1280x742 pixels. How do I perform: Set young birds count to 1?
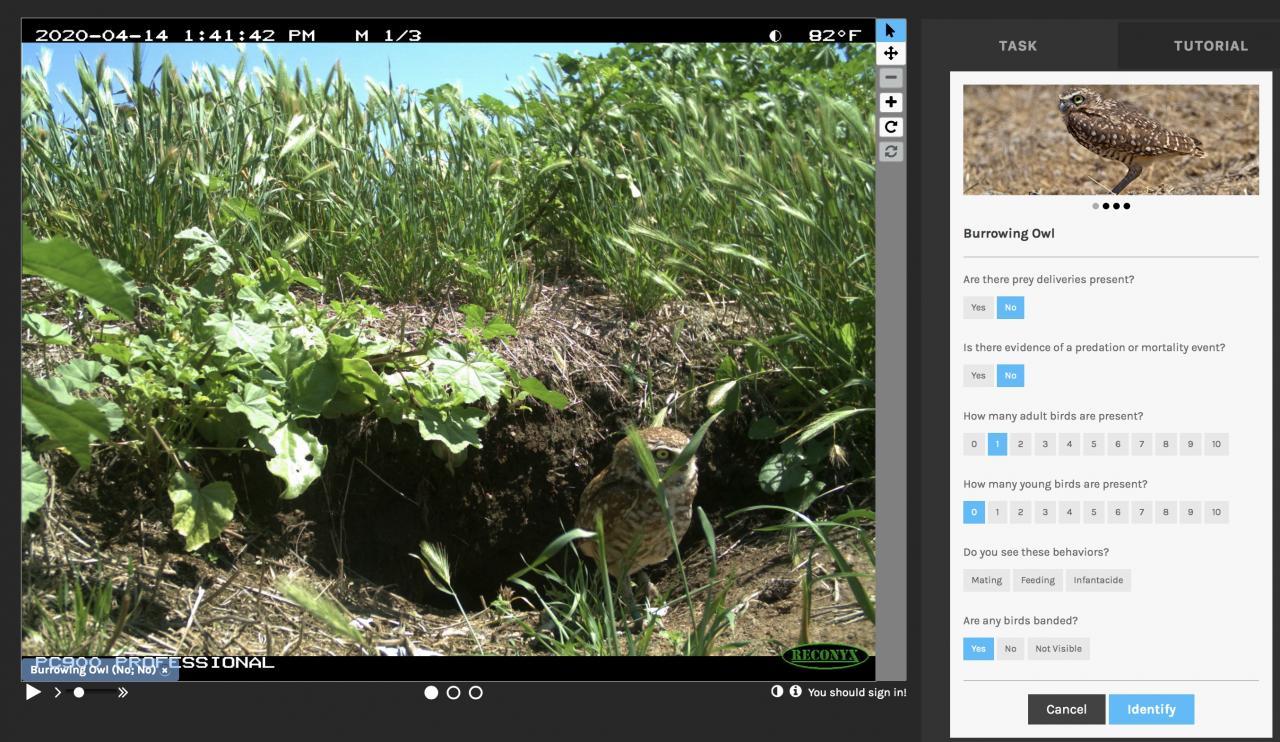[x=997, y=512]
